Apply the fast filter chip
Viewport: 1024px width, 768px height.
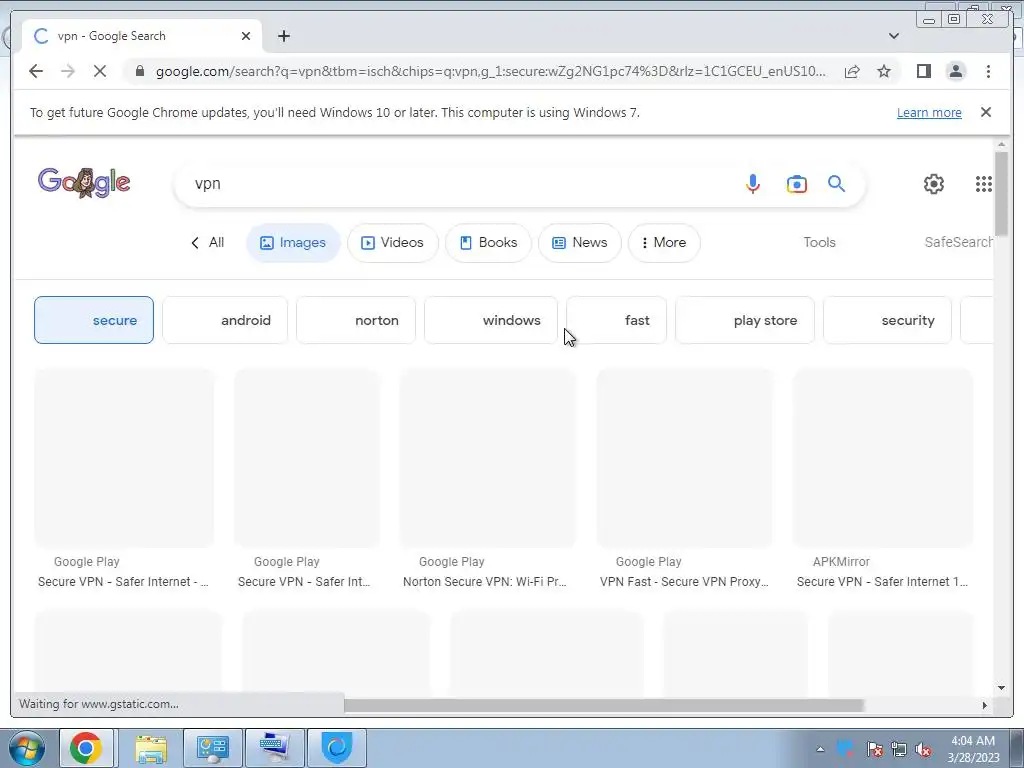coord(616,320)
